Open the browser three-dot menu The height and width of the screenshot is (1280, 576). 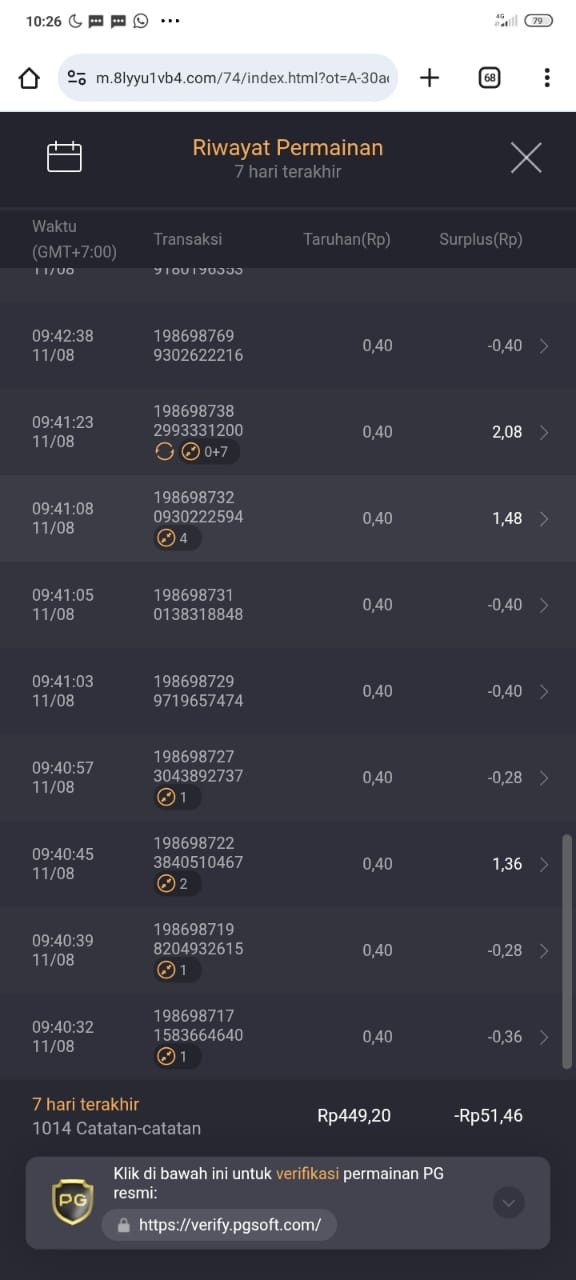(x=547, y=78)
